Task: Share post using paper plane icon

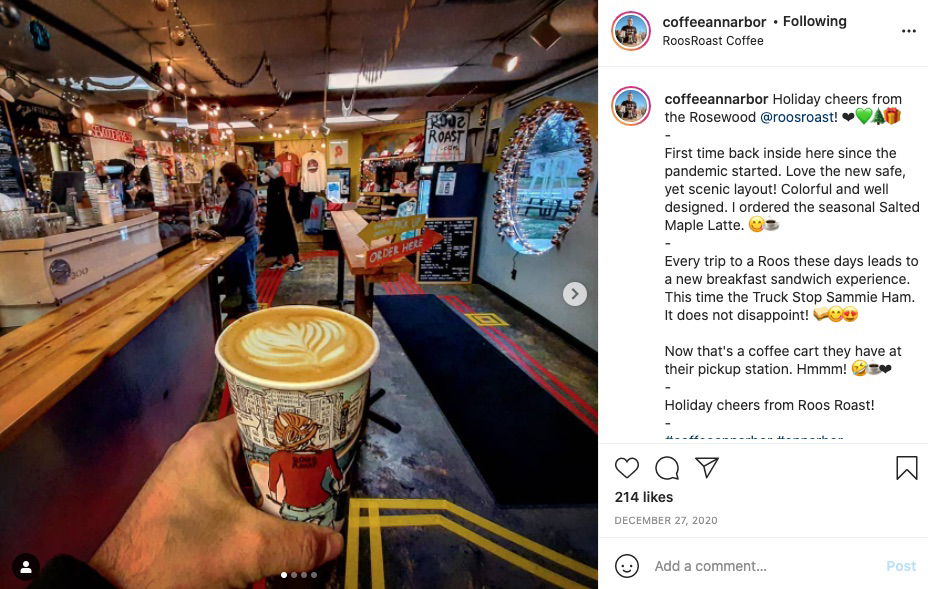Action: click(707, 467)
